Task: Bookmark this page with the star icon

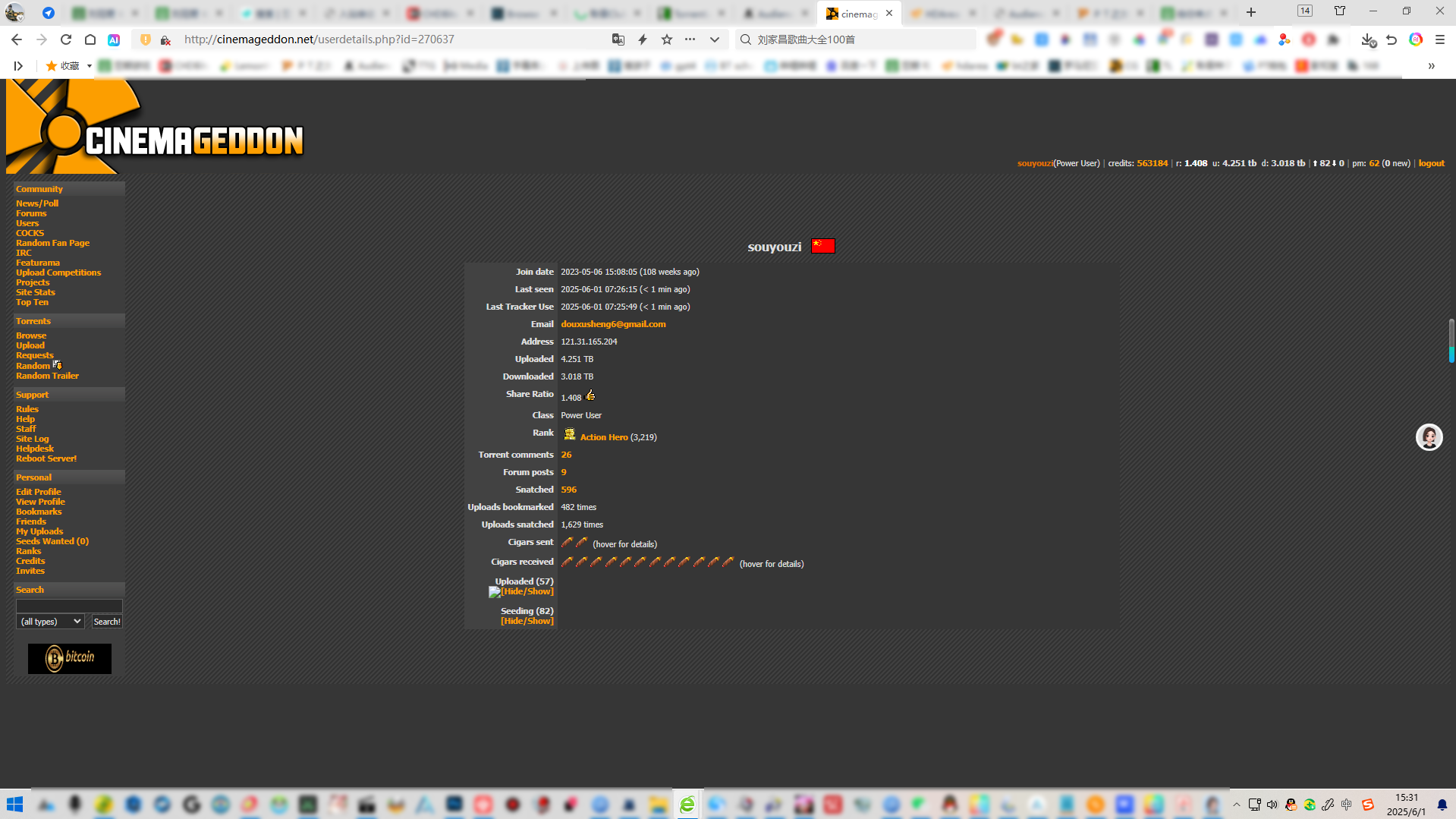Action: [x=667, y=39]
